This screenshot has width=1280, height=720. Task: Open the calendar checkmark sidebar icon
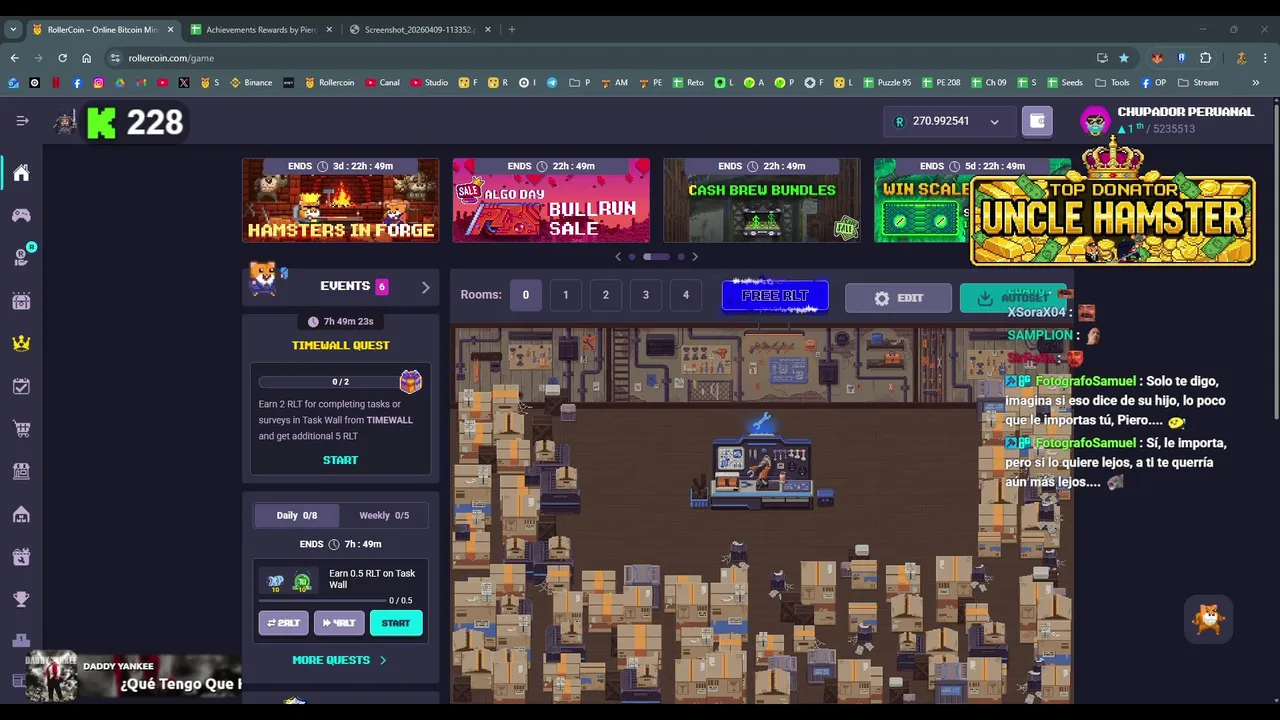pyautogui.click(x=21, y=386)
